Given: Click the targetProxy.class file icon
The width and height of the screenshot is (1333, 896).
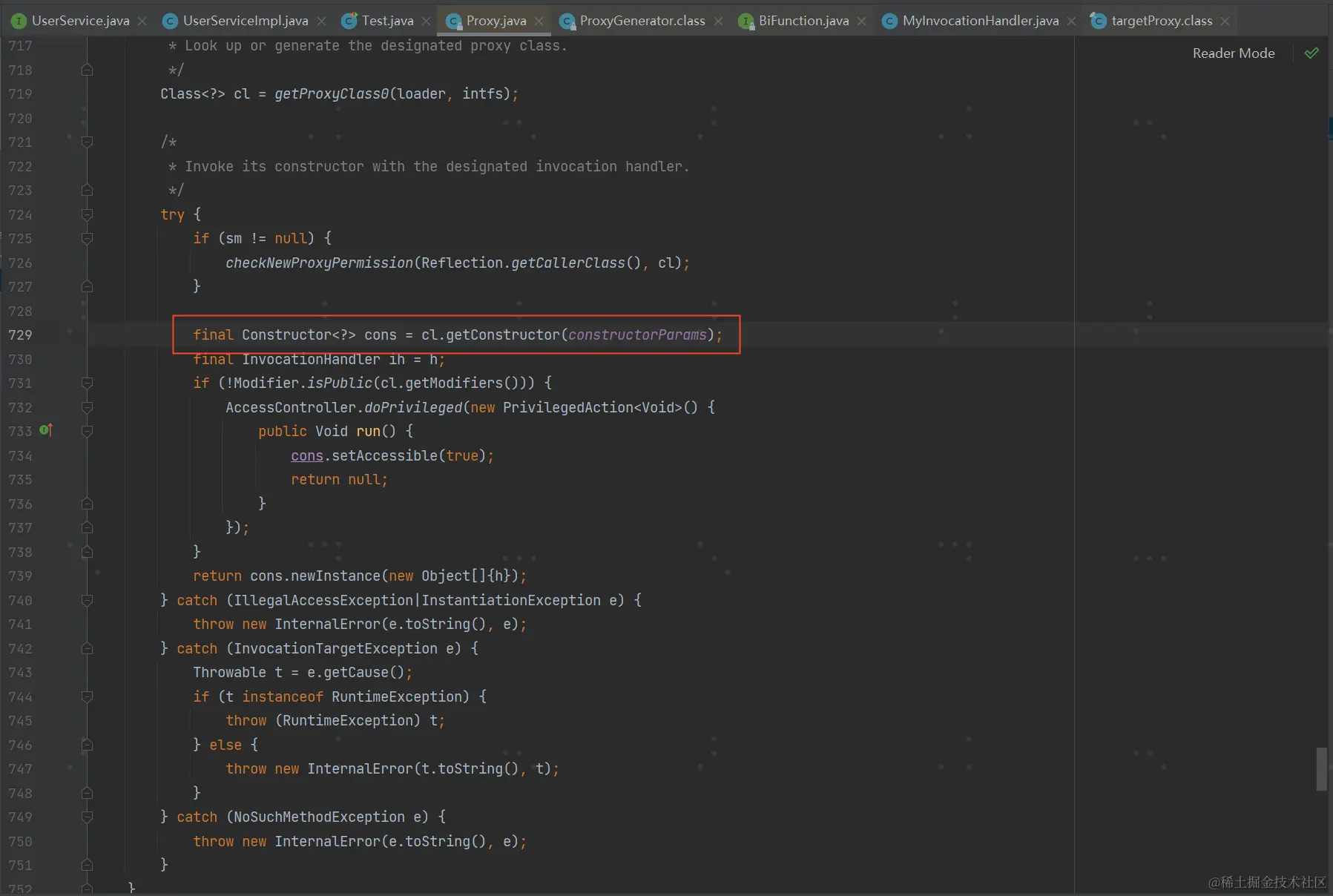Looking at the screenshot, I should (1098, 21).
